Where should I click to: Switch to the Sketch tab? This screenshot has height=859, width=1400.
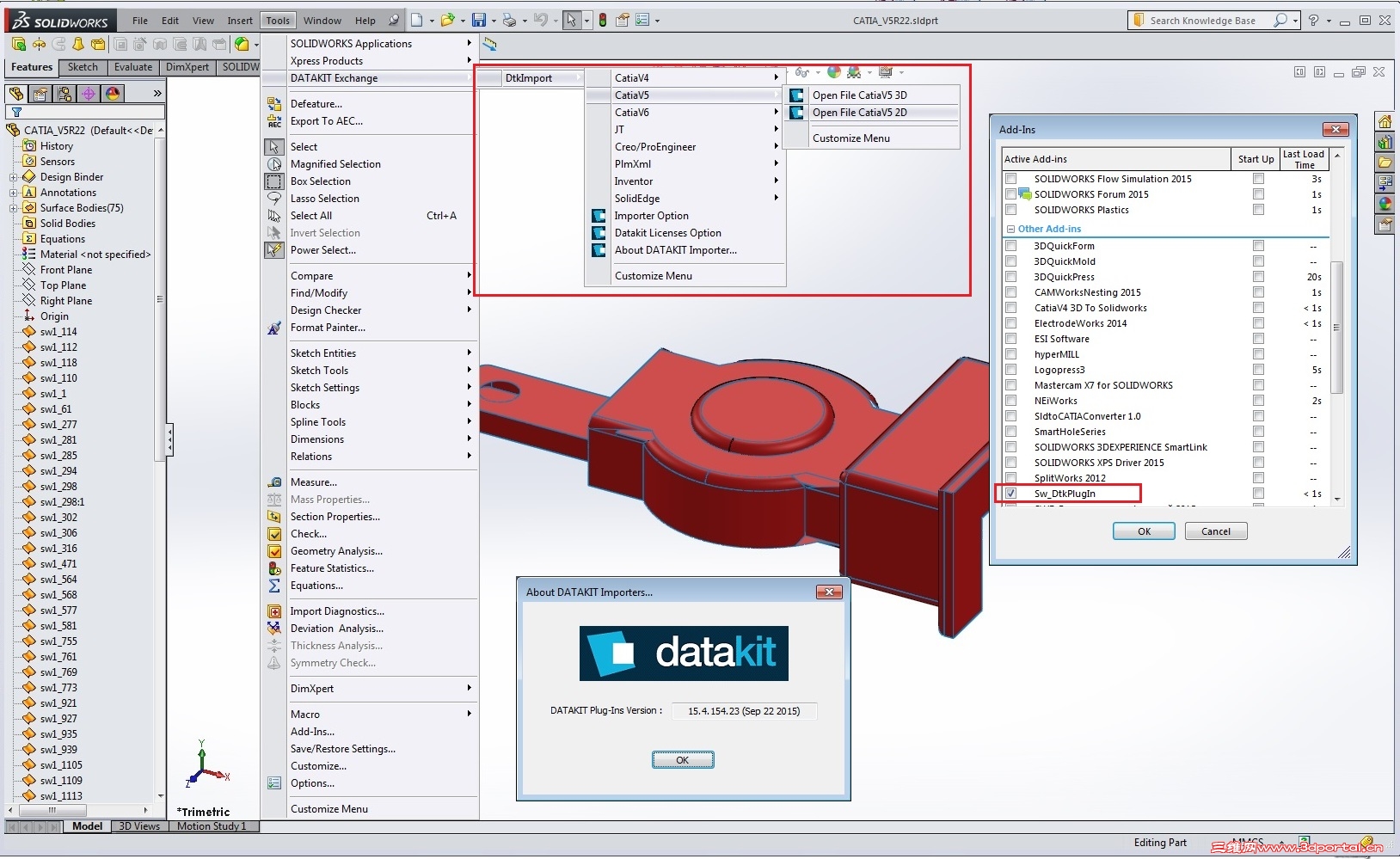pyautogui.click(x=83, y=67)
